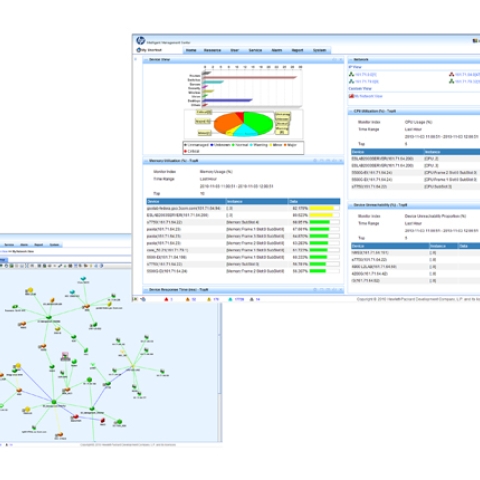Click the gray alarm icon in status bar
The width and height of the screenshot is (480, 480).
(252, 299)
